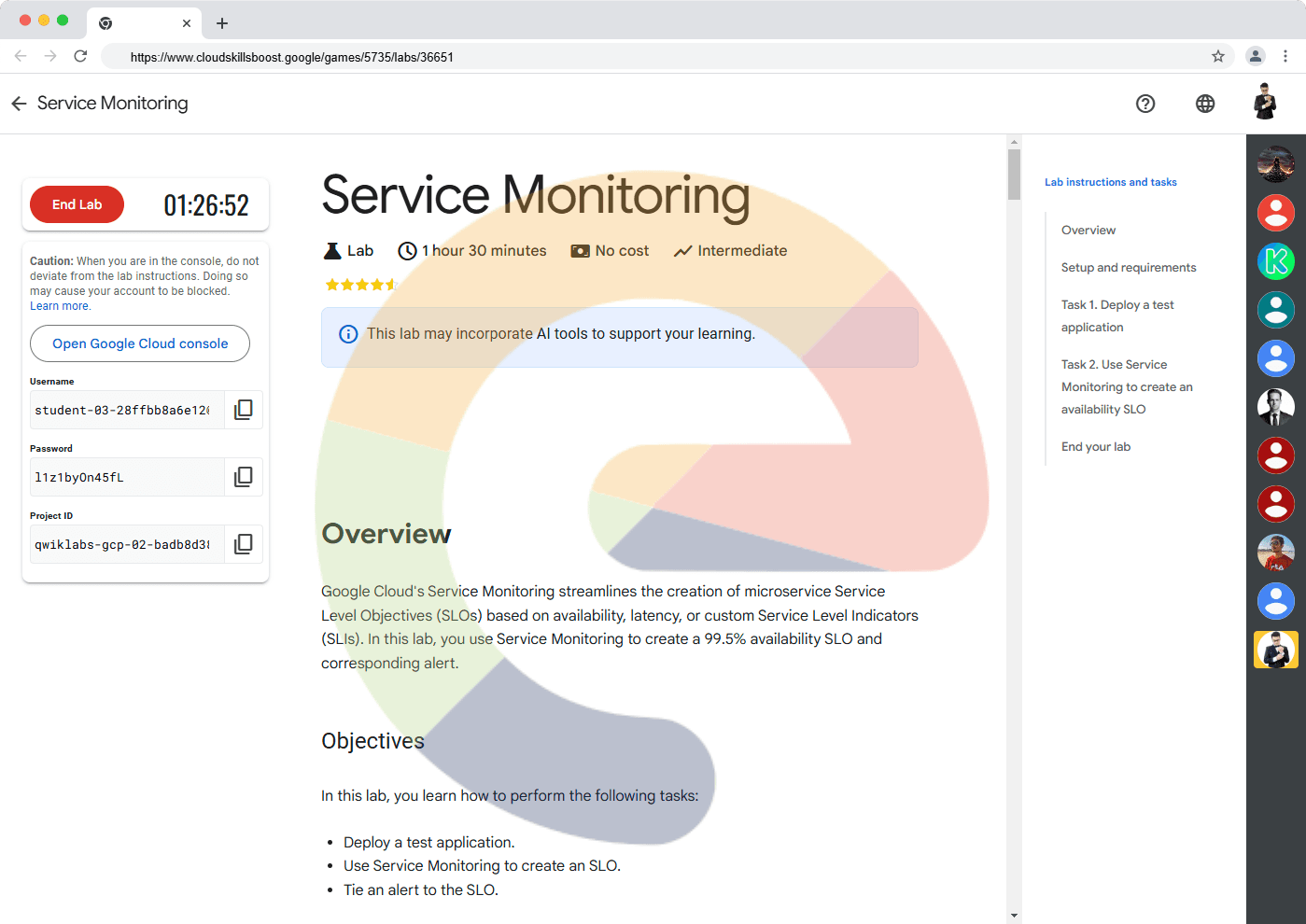Screen dimensions: 1306x924
Task: Click the five-star rating
Action: point(361,285)
